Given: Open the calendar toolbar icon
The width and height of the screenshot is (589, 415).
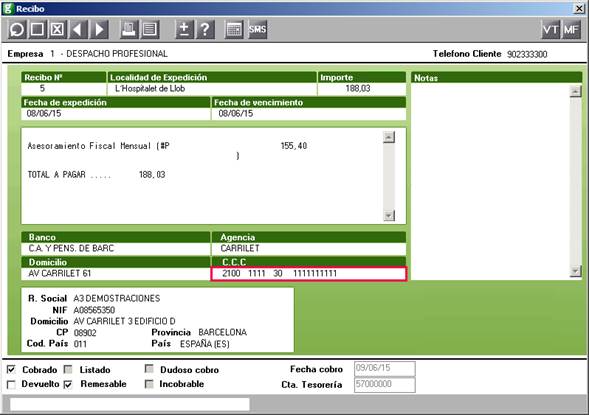Looking at the screenshot, I should coord(234,29).
